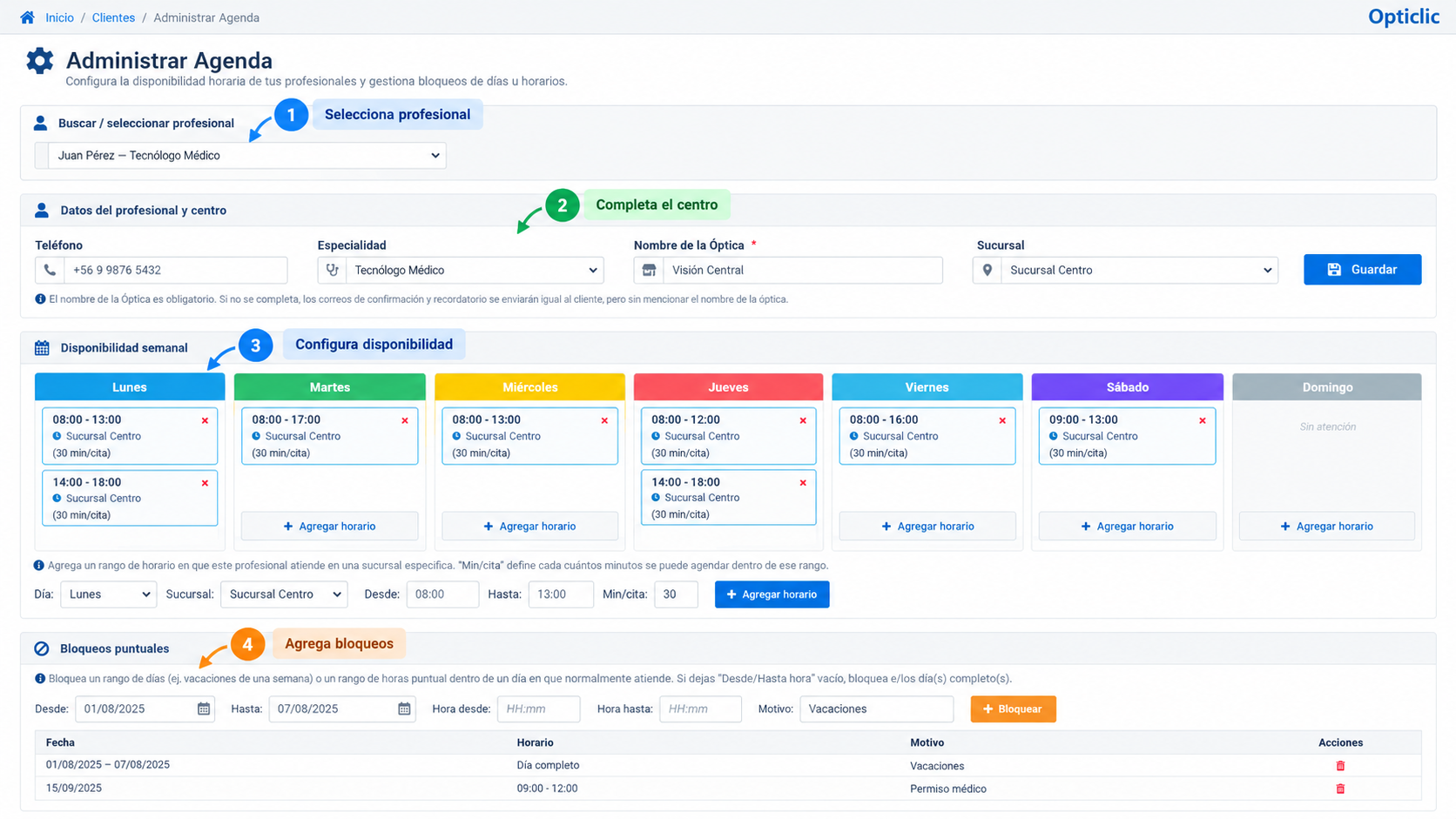1456x819 pixels.
Task: Click the Miércoles column header
Action: click(529, 387)
